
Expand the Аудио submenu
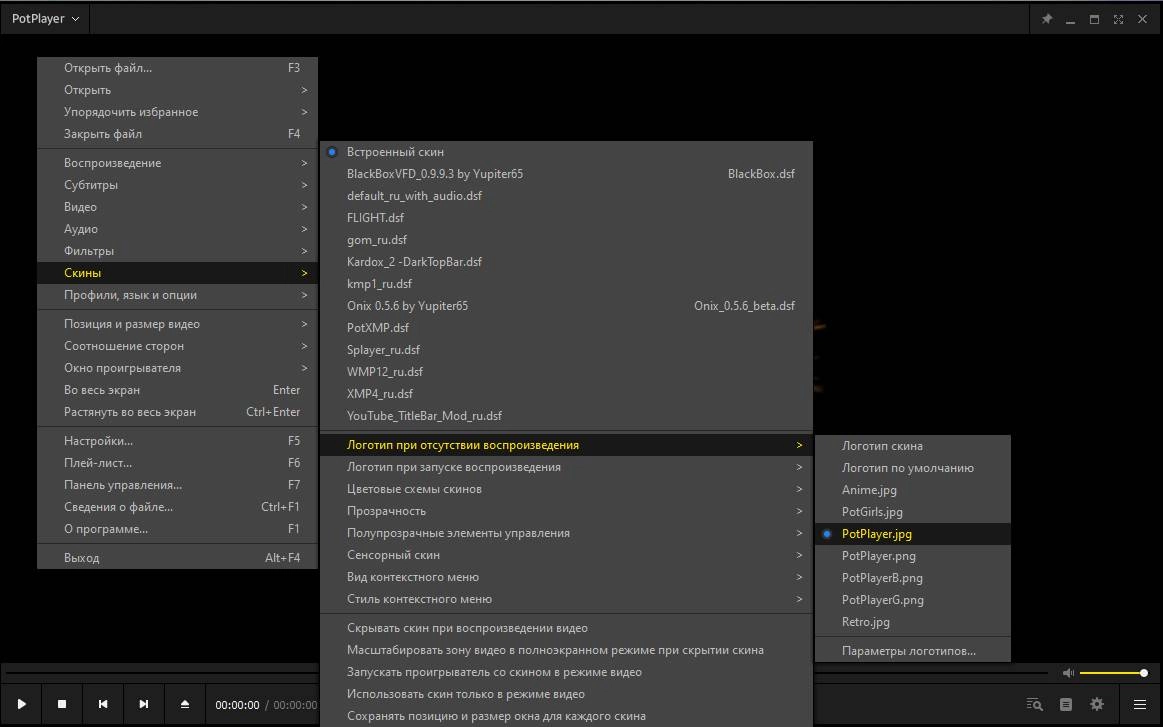177,228
